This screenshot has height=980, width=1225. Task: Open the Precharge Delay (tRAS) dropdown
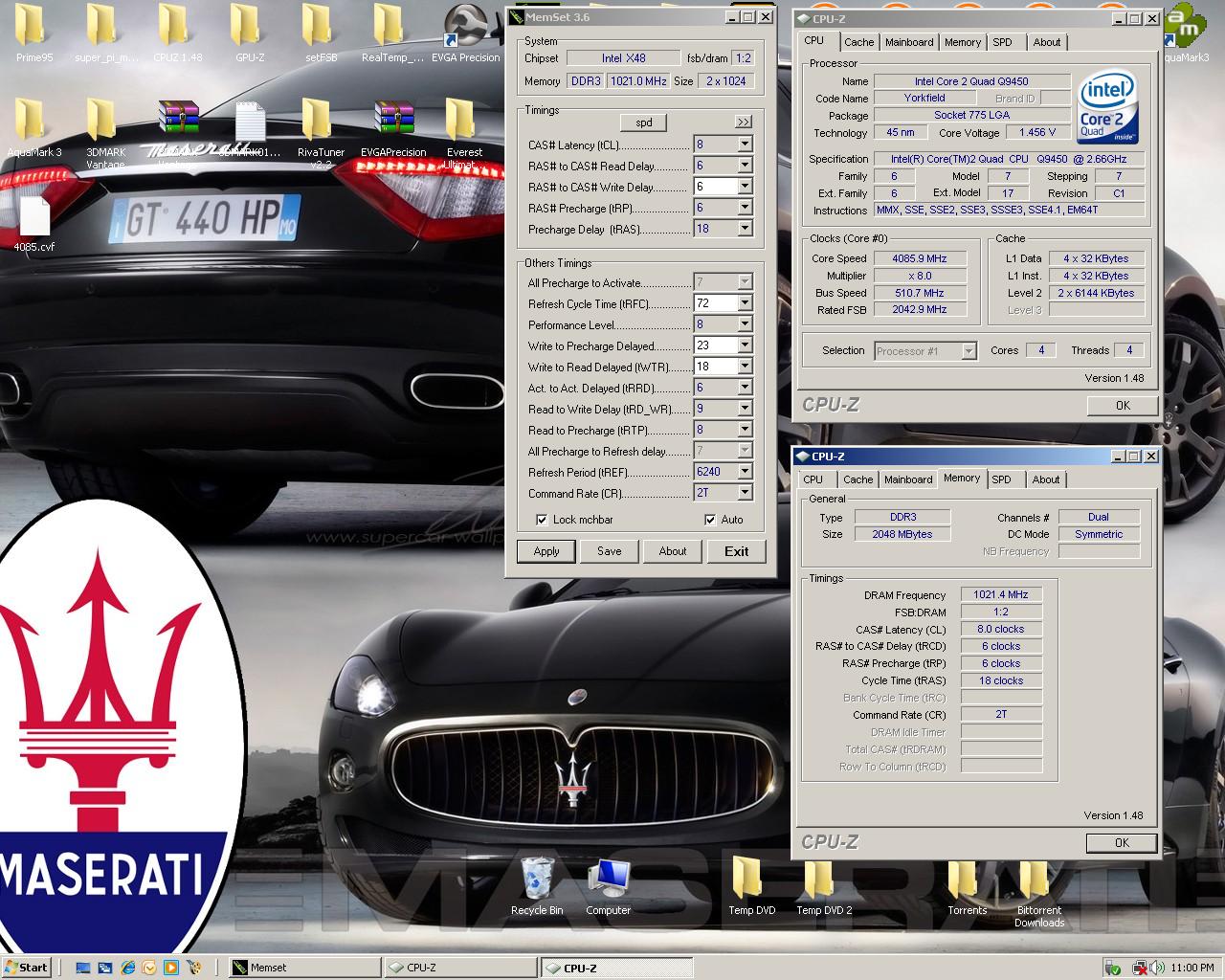click(x=745, y=229)
